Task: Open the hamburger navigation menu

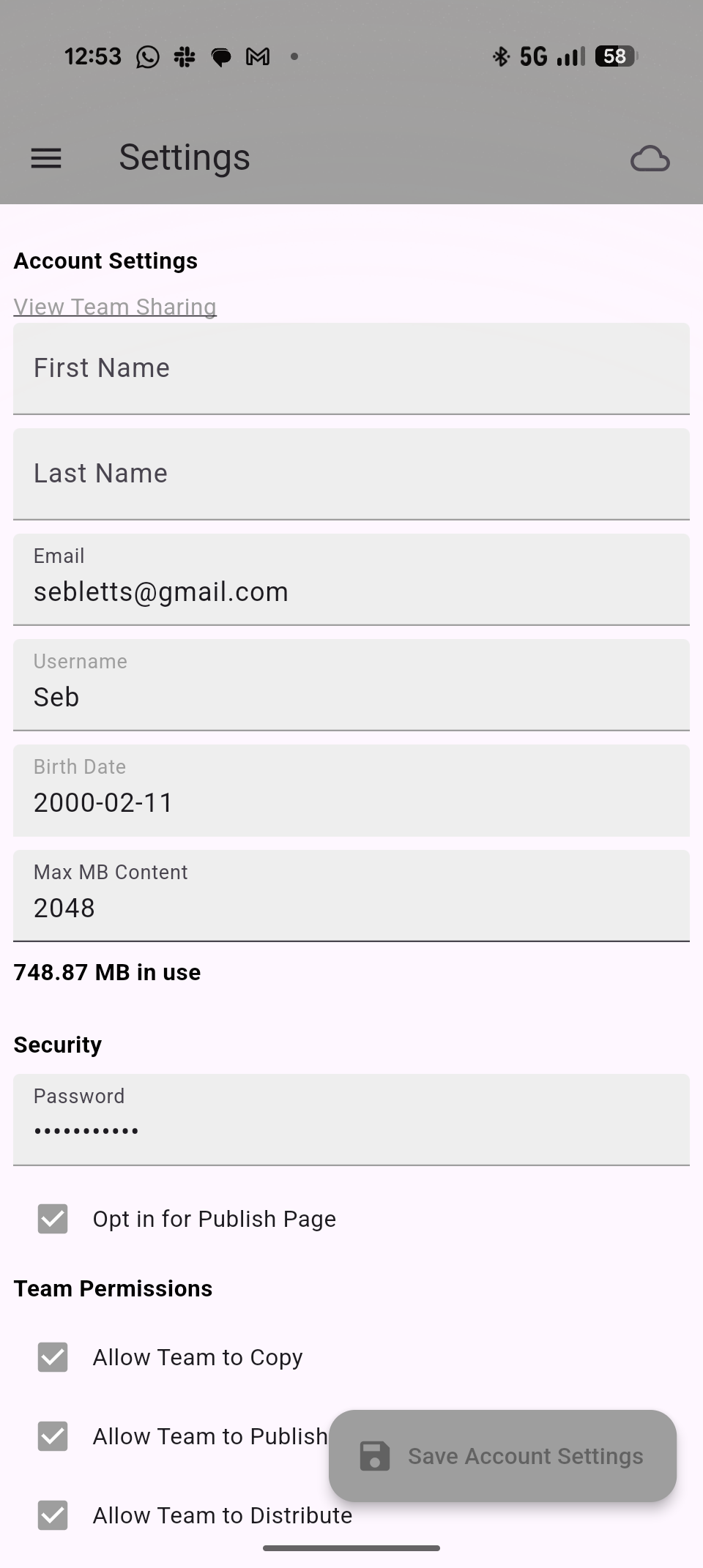Action: [46, 158]
